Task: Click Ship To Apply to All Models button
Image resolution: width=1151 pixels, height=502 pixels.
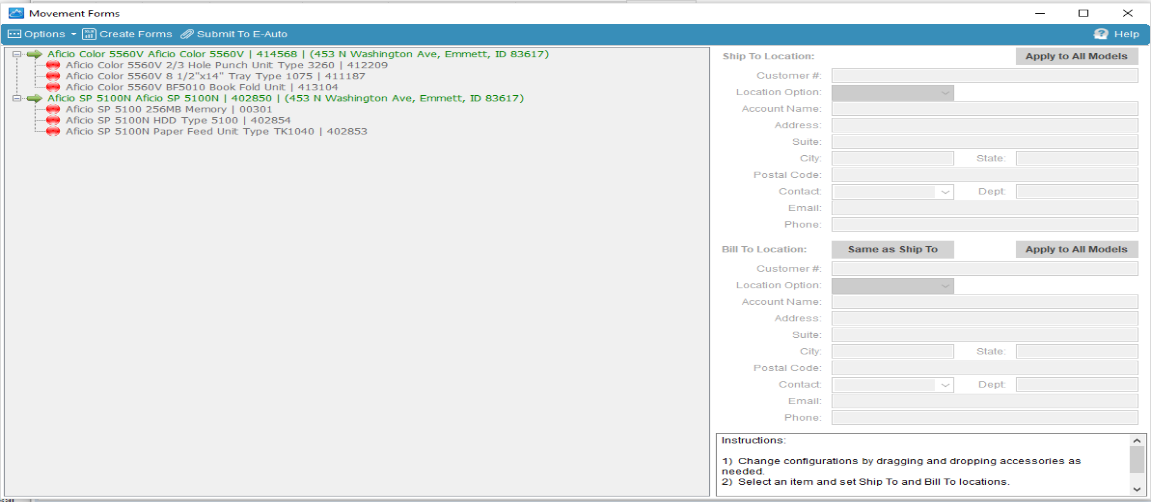Action: pos(1076,57)
